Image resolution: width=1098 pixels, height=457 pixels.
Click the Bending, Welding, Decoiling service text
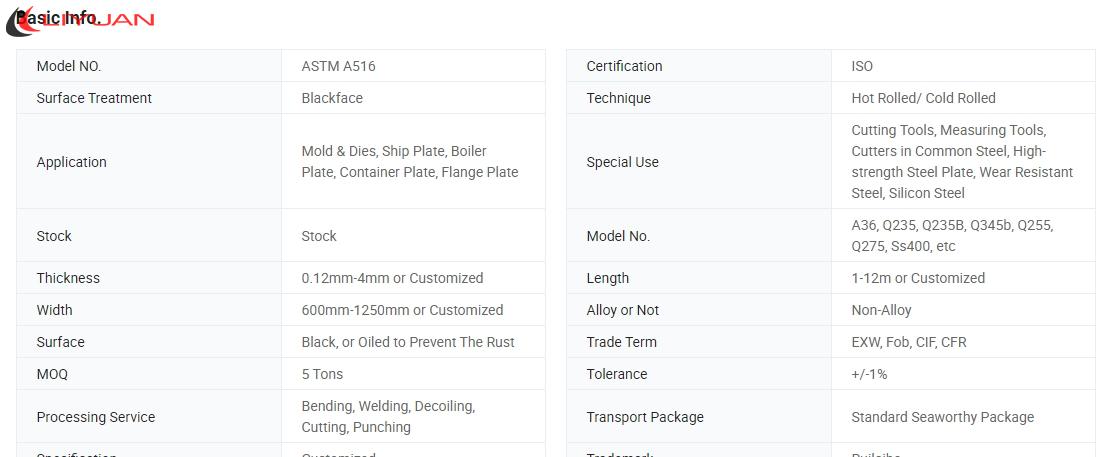388,416
